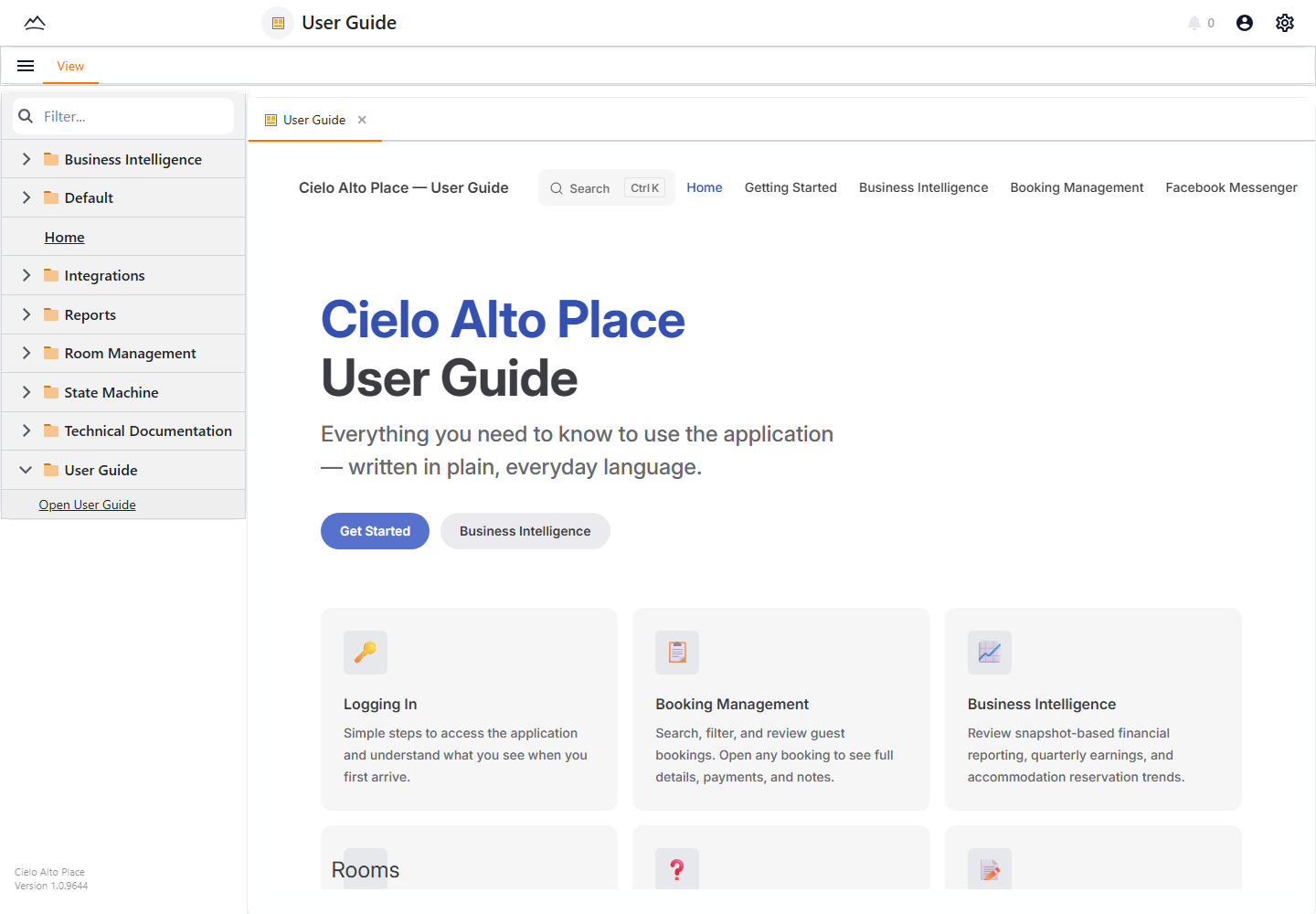Expand the Integrations tree node
Screen dimensions: 1316x914
[26, 275]
